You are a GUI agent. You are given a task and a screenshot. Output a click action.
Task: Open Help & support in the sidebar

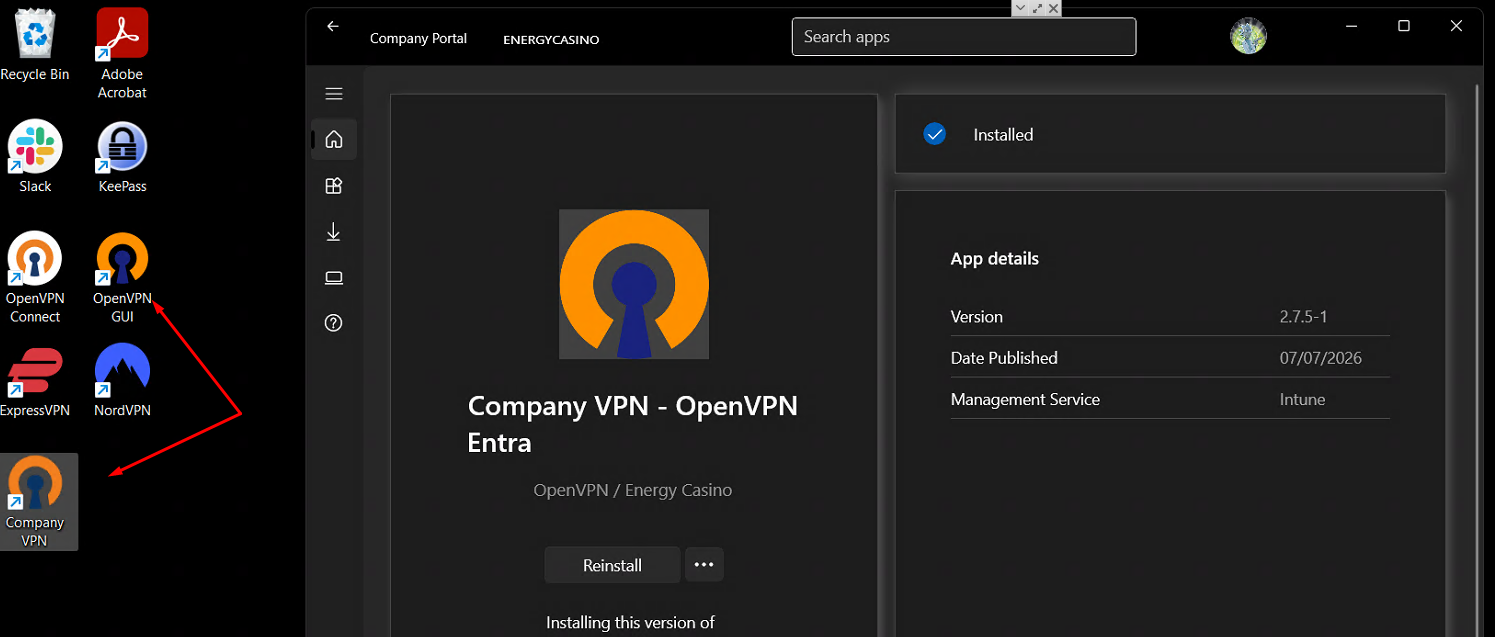[334, 323]
